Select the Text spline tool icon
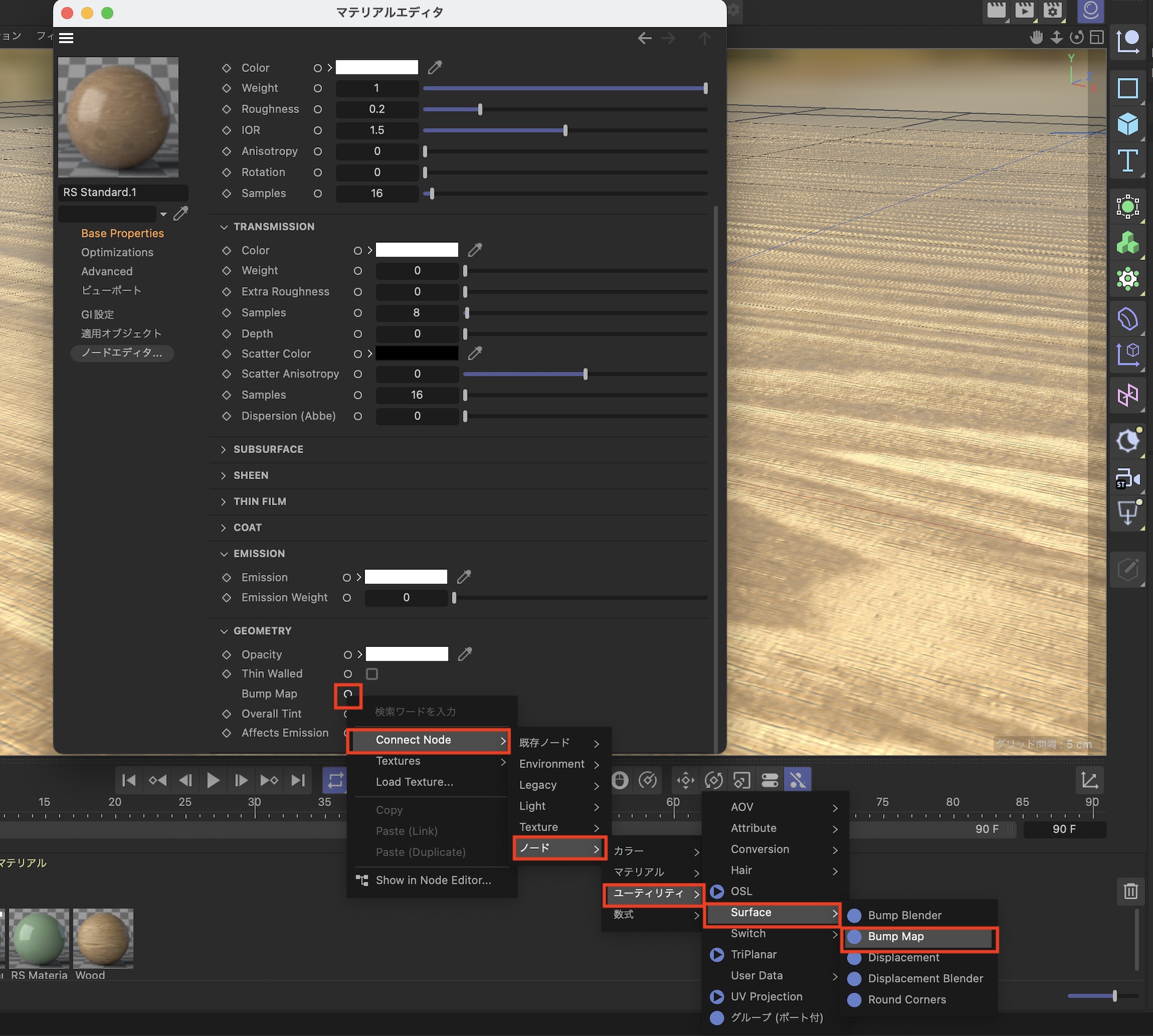The height and width of the screenshot is (1036, 1153). point(1127,161)
